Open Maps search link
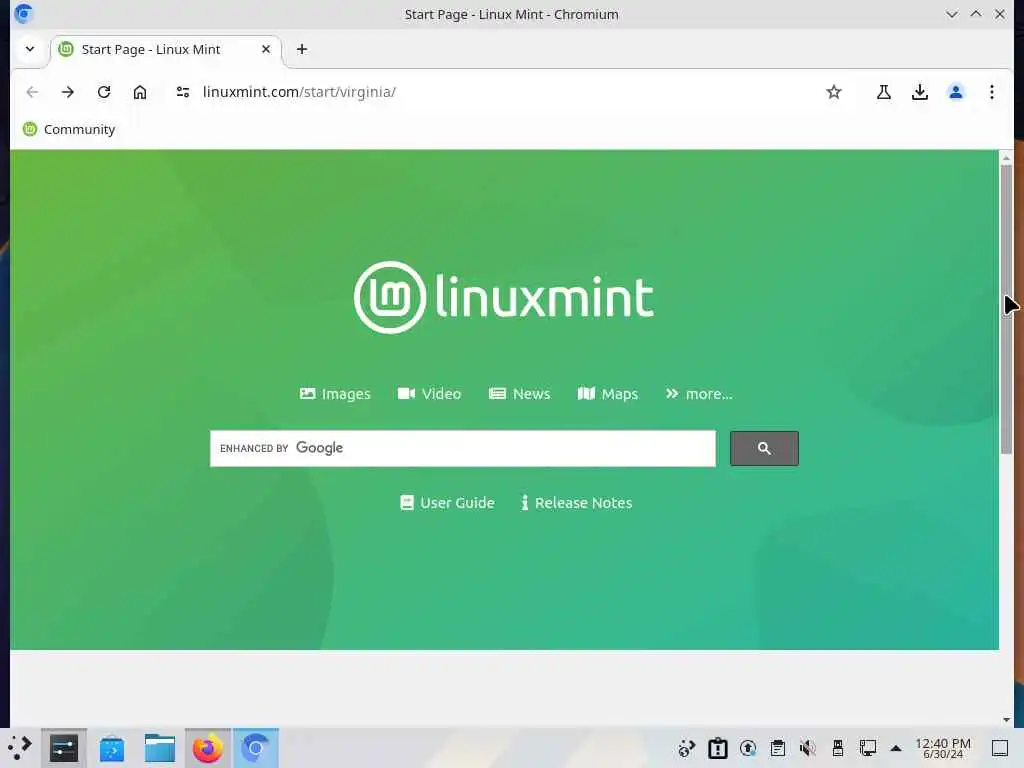This screenshot has width=1024, height=768. click(x=607, y=394)
